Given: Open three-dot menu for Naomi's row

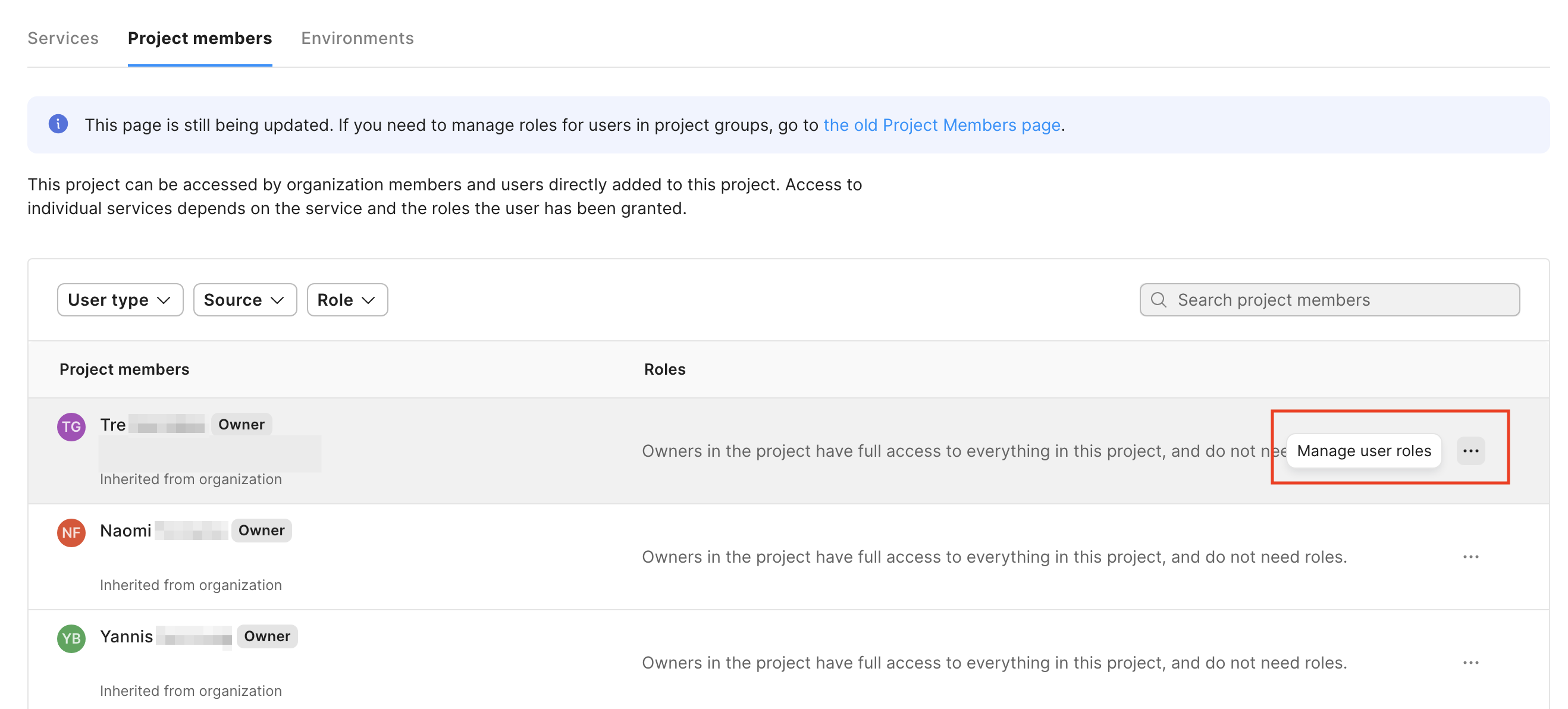Looking at the screenshot, I should click(x=1470, y=557).
